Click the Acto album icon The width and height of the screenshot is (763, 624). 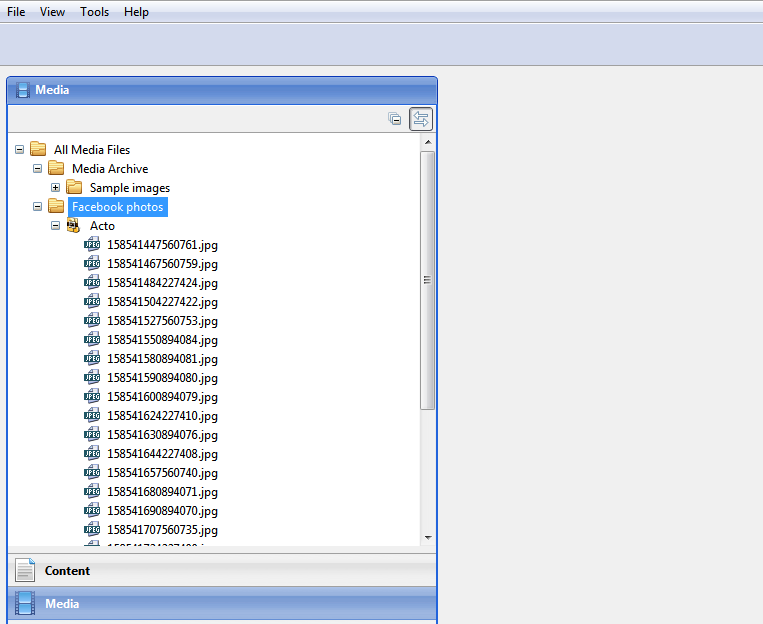(74, 226)
